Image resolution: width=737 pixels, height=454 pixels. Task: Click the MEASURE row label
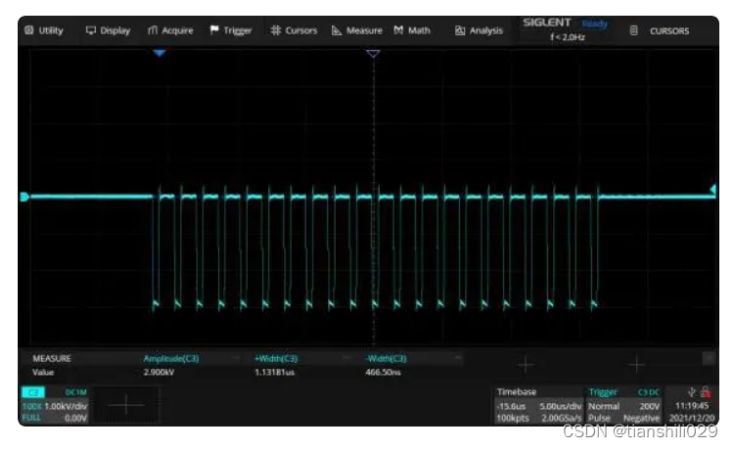point(52,359)
